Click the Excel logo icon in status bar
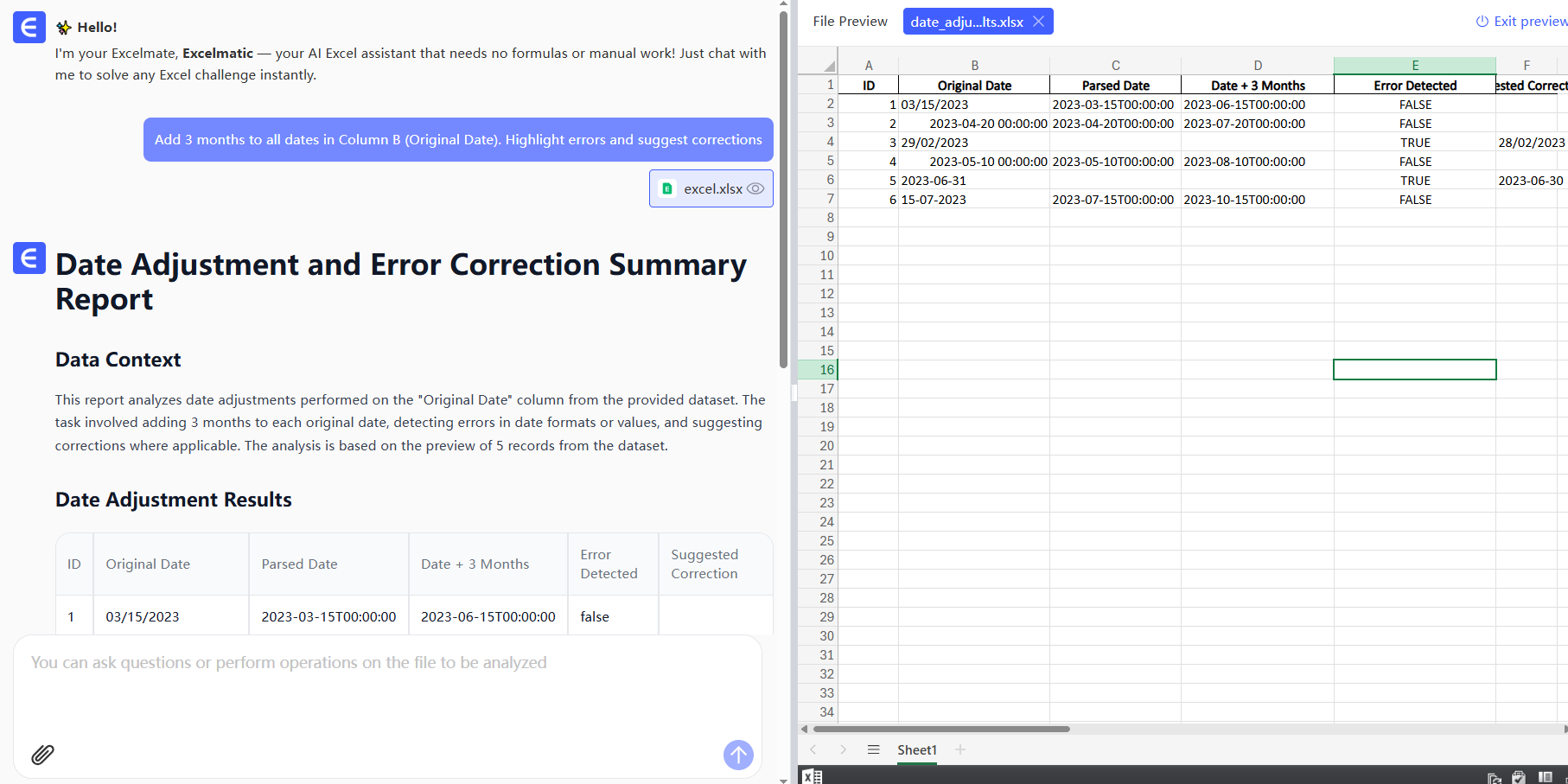The width and height of the screenshot is (1568, 784). tap(813, 776)
